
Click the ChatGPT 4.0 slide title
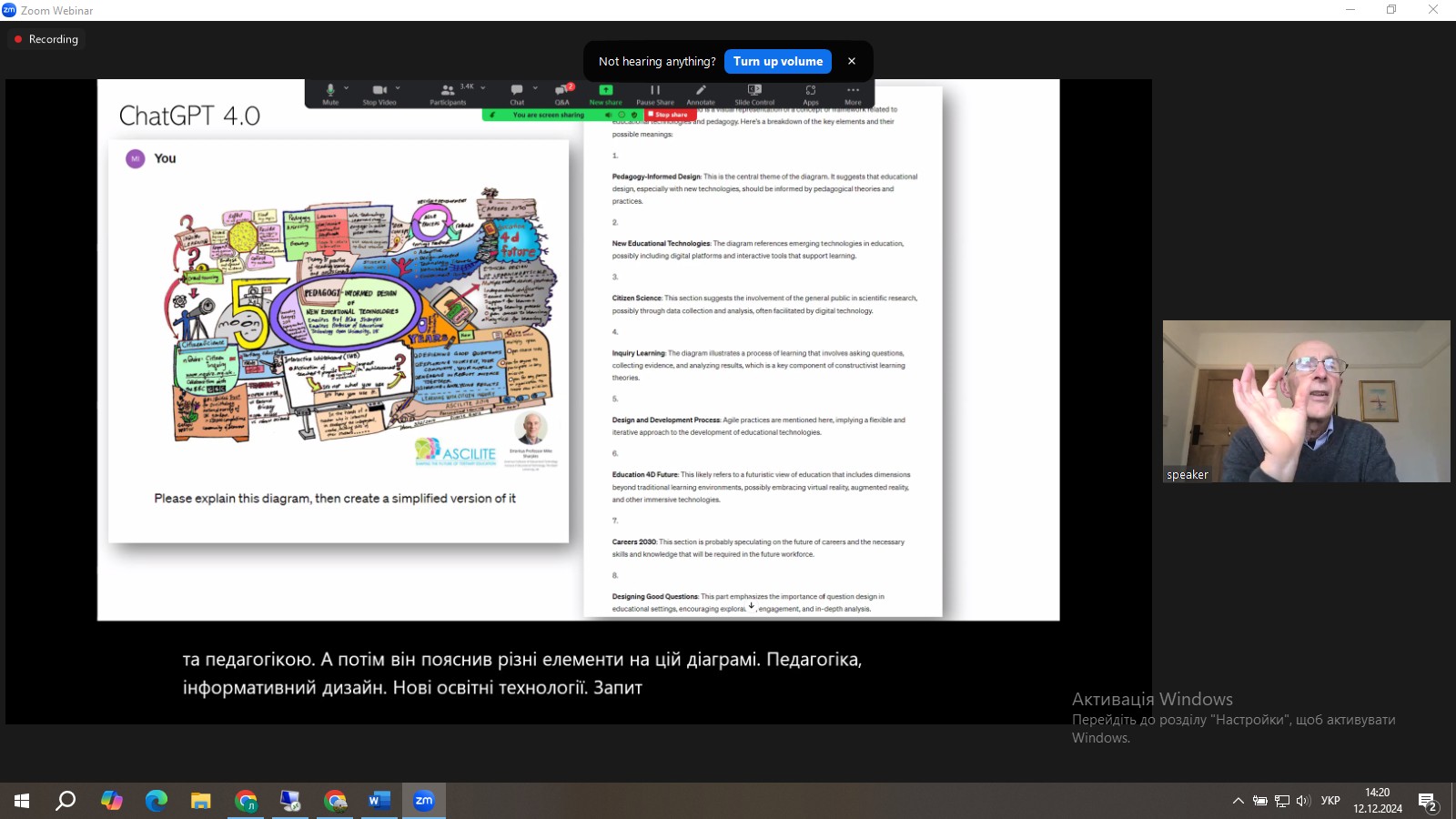(189, 116)
